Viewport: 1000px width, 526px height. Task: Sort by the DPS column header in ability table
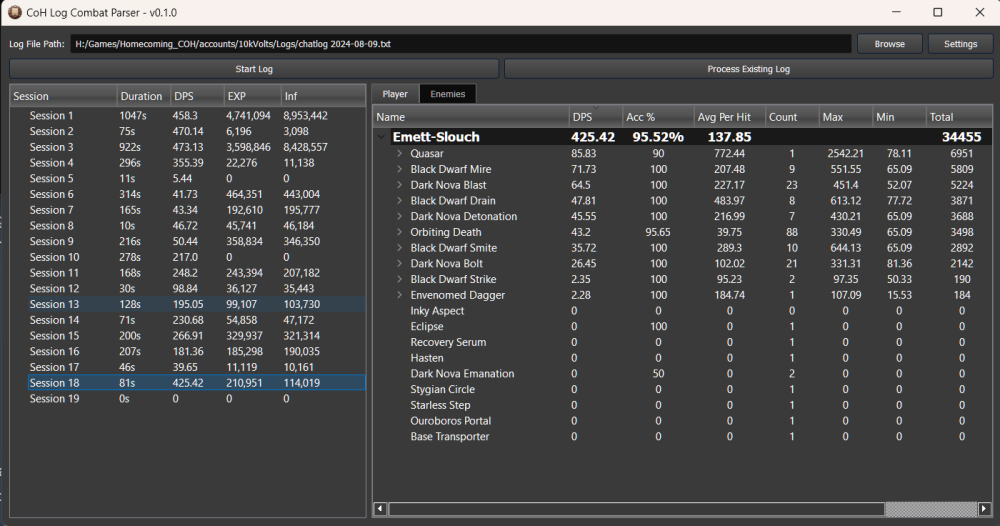point(594,117)
